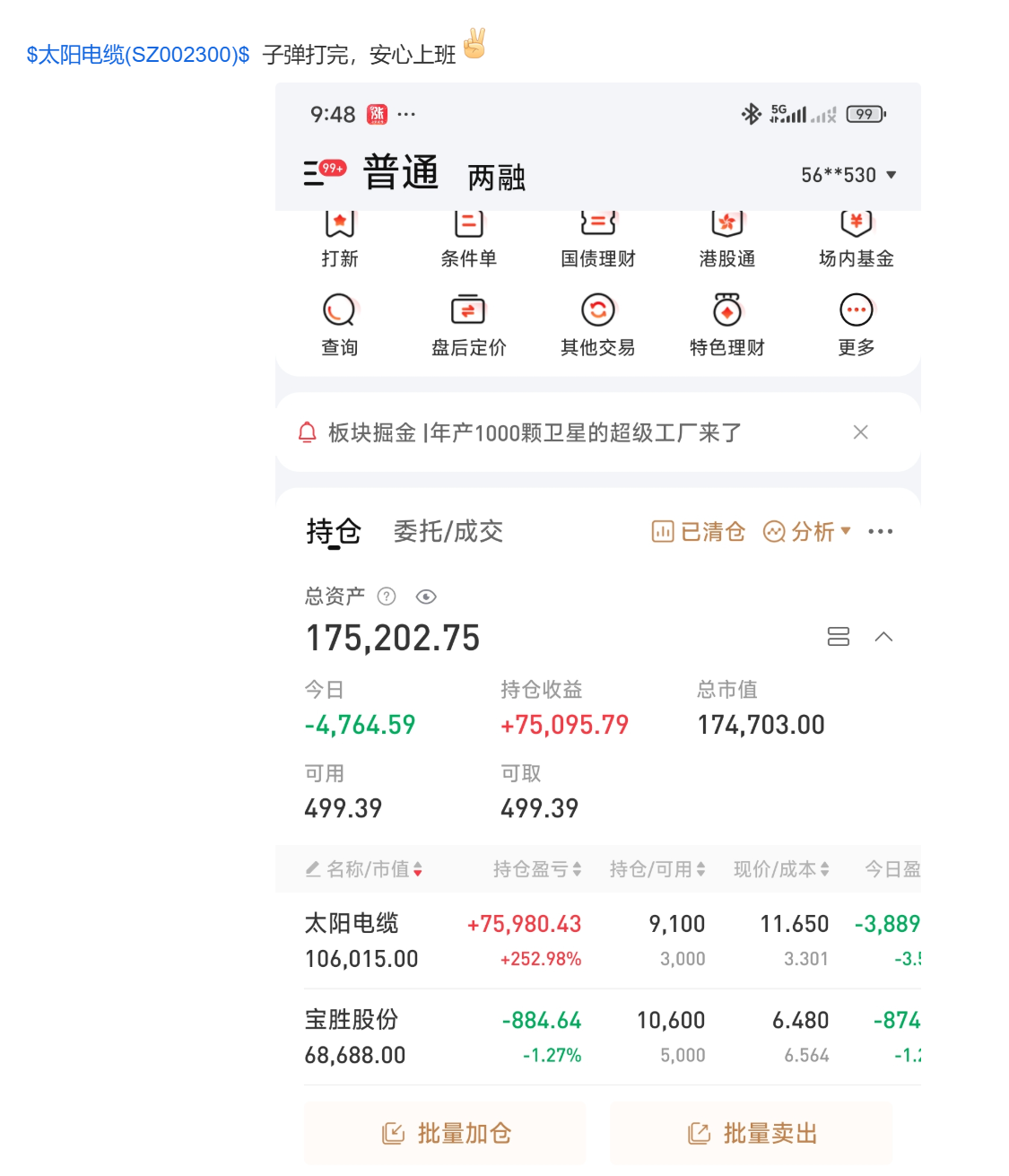Tap the 太阳电缆 profit +75,980.43

click(525, 924)
